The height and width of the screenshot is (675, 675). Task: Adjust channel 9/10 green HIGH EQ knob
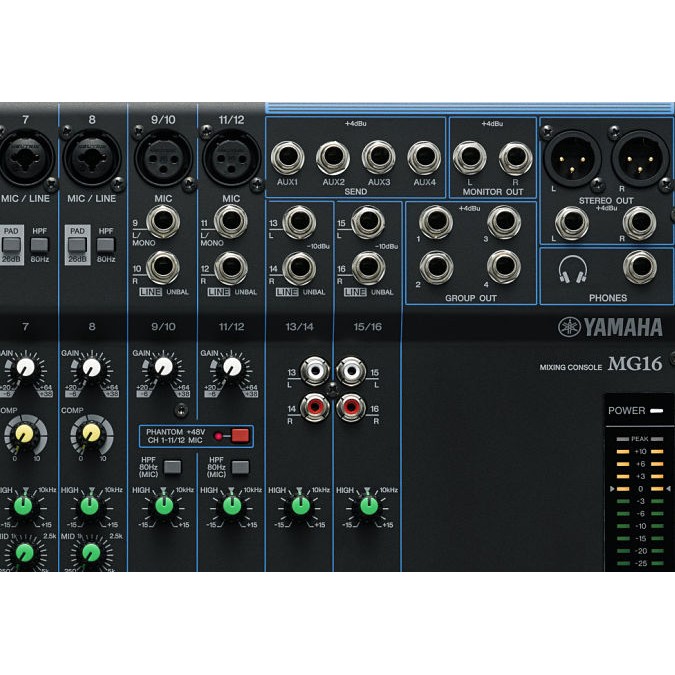pos(164,506)
